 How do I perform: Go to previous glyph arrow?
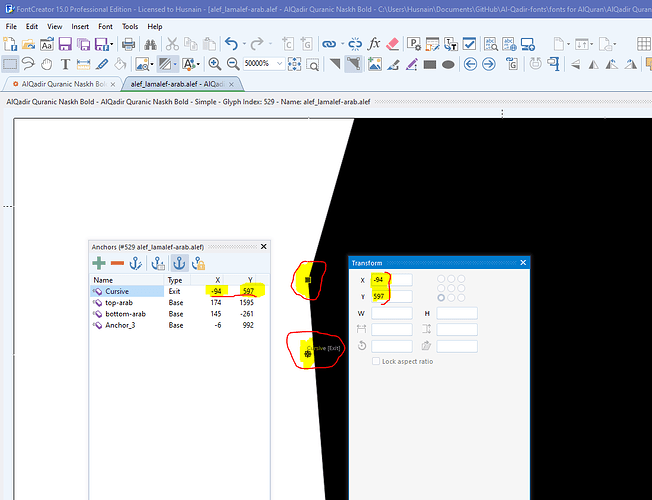470,64
